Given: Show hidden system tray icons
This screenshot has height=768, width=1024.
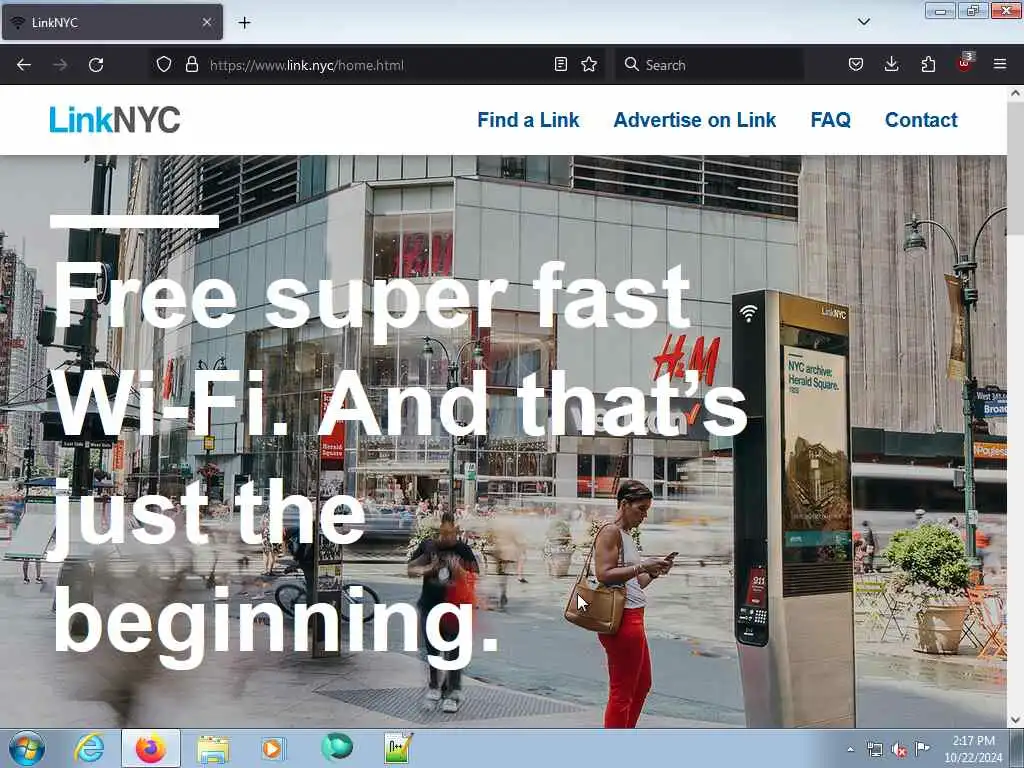Looking at the screenshot, I should (850, 749).
